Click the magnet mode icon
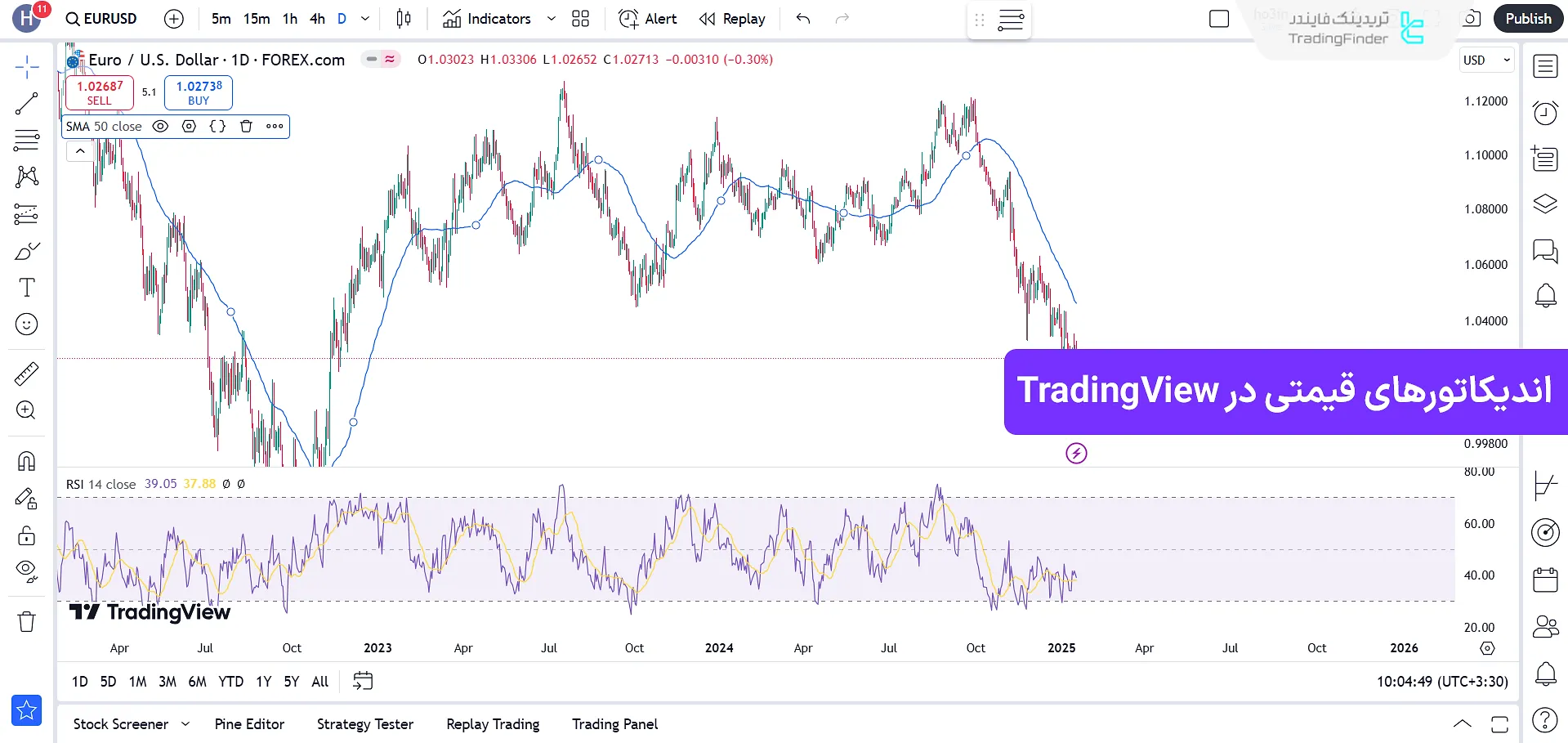 (26, 462)
